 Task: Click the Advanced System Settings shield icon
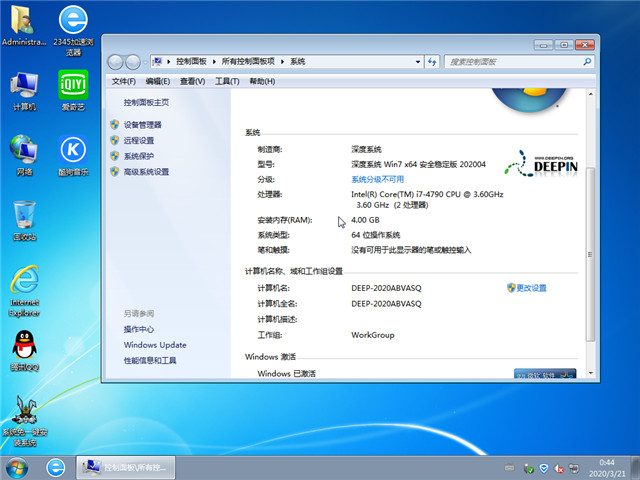[115, 171]
